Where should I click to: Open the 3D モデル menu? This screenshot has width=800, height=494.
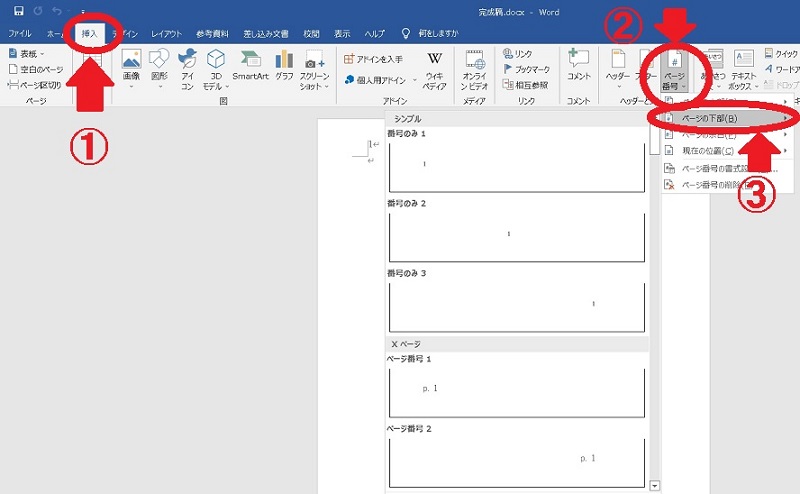tap(216, 69)
